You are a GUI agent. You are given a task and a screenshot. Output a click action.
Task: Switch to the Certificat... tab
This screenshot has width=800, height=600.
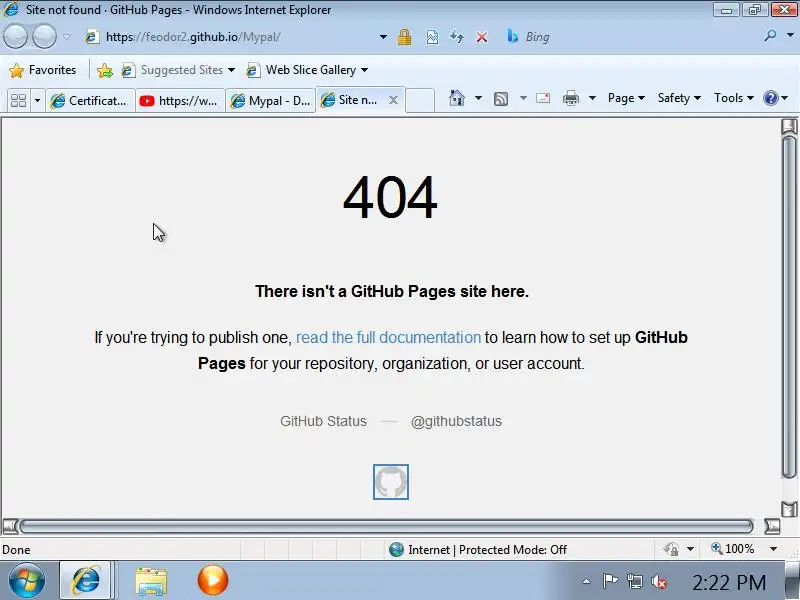[90, 101]
